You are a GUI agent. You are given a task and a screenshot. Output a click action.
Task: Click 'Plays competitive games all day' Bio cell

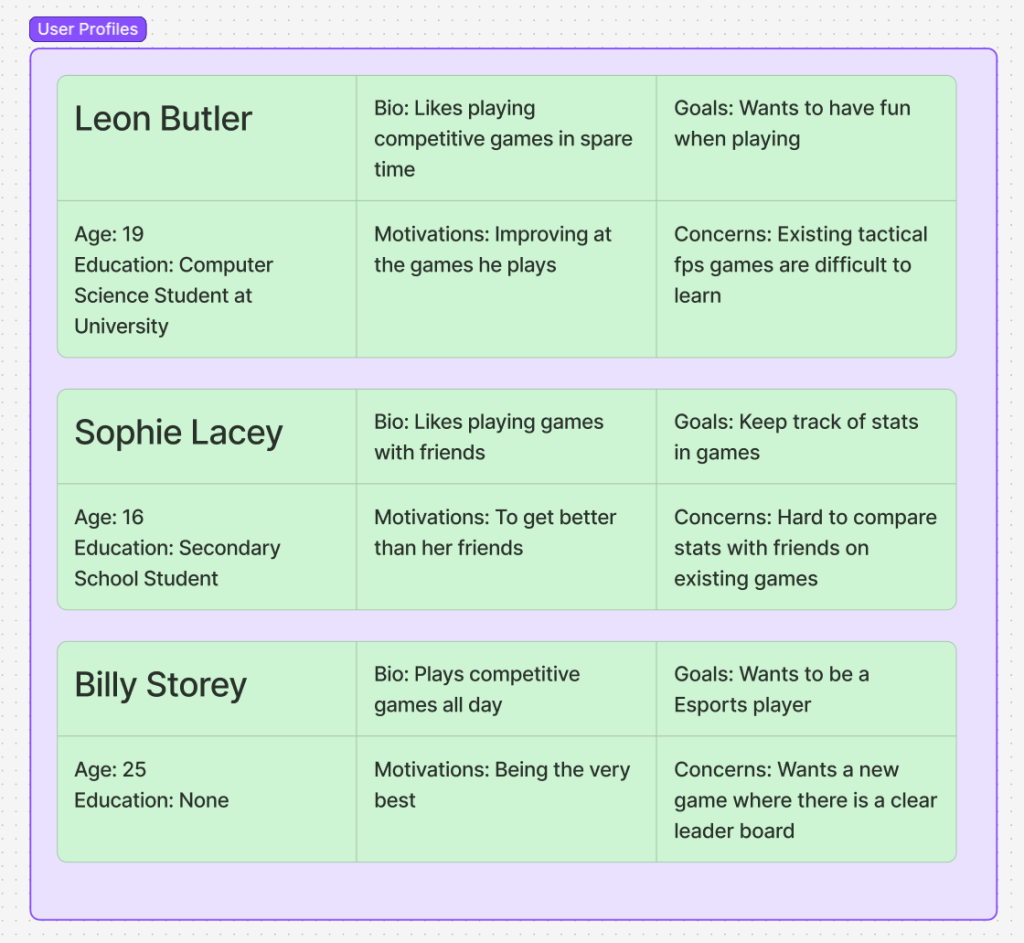pyautogui.click(x=505, y=688)
